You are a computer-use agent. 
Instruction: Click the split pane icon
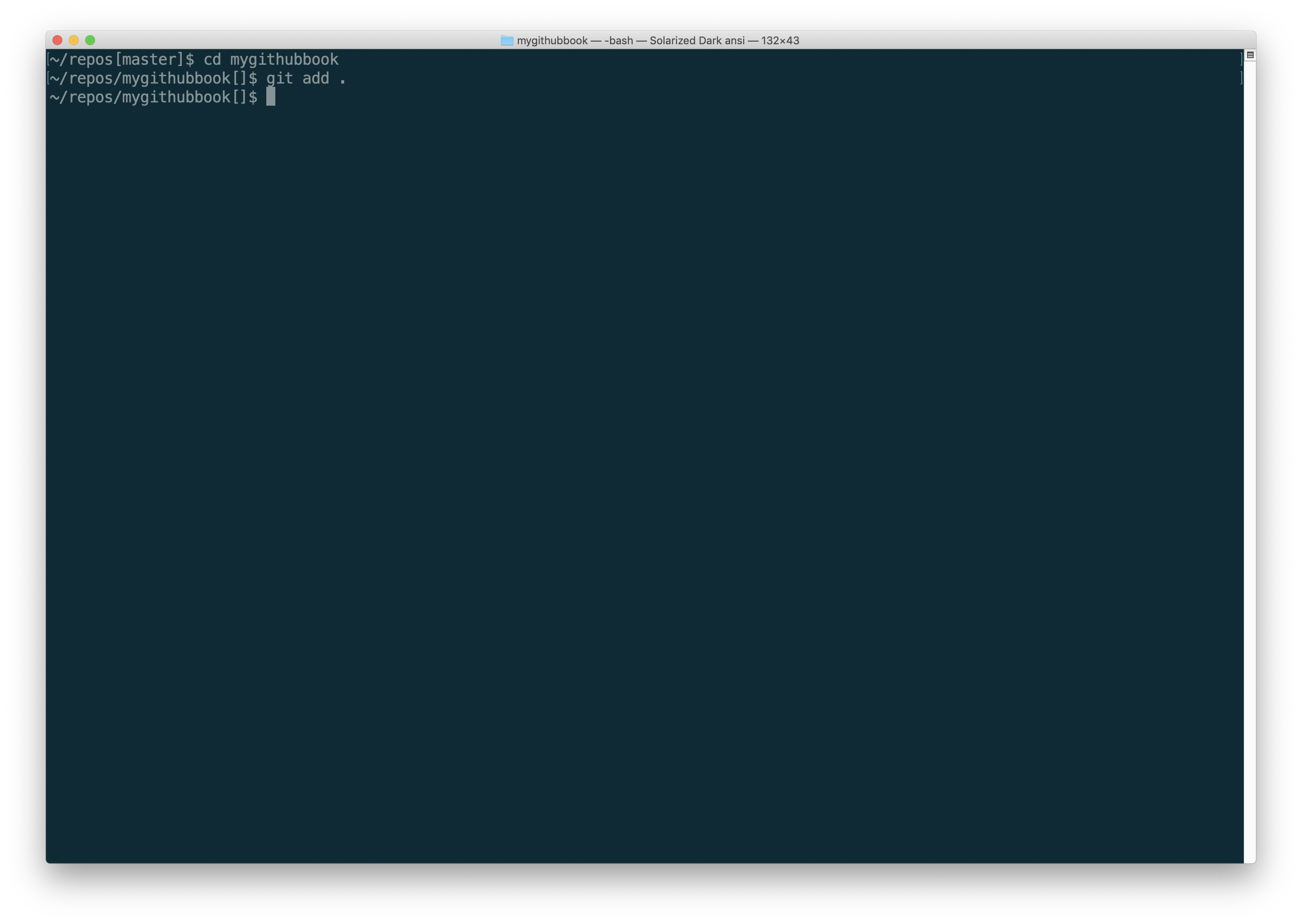click(1250, 54)
